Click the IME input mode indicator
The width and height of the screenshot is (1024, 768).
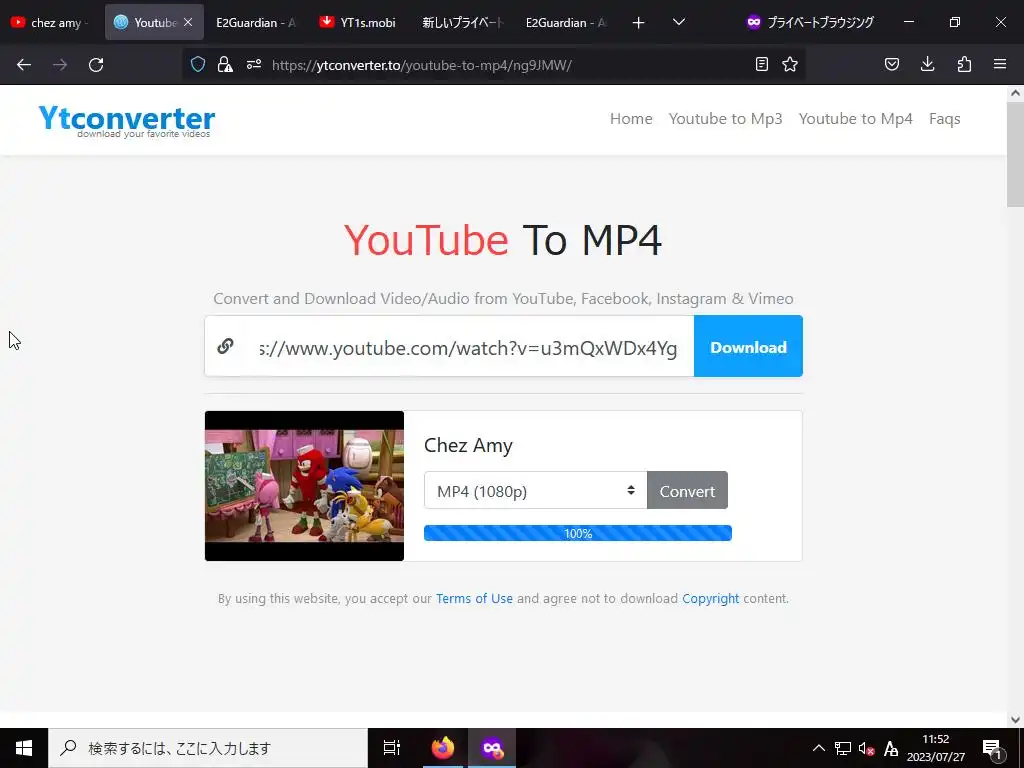(891, 748)
